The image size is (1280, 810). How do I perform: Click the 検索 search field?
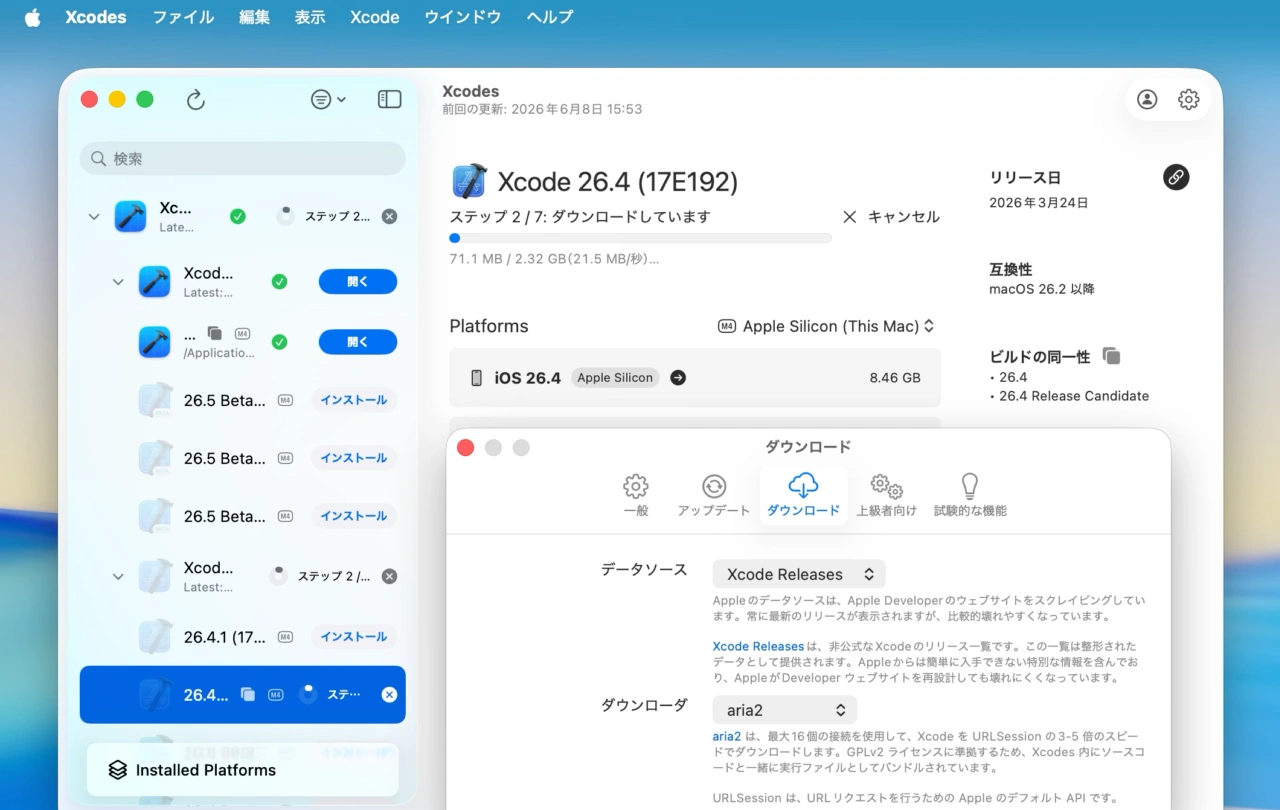243,158
